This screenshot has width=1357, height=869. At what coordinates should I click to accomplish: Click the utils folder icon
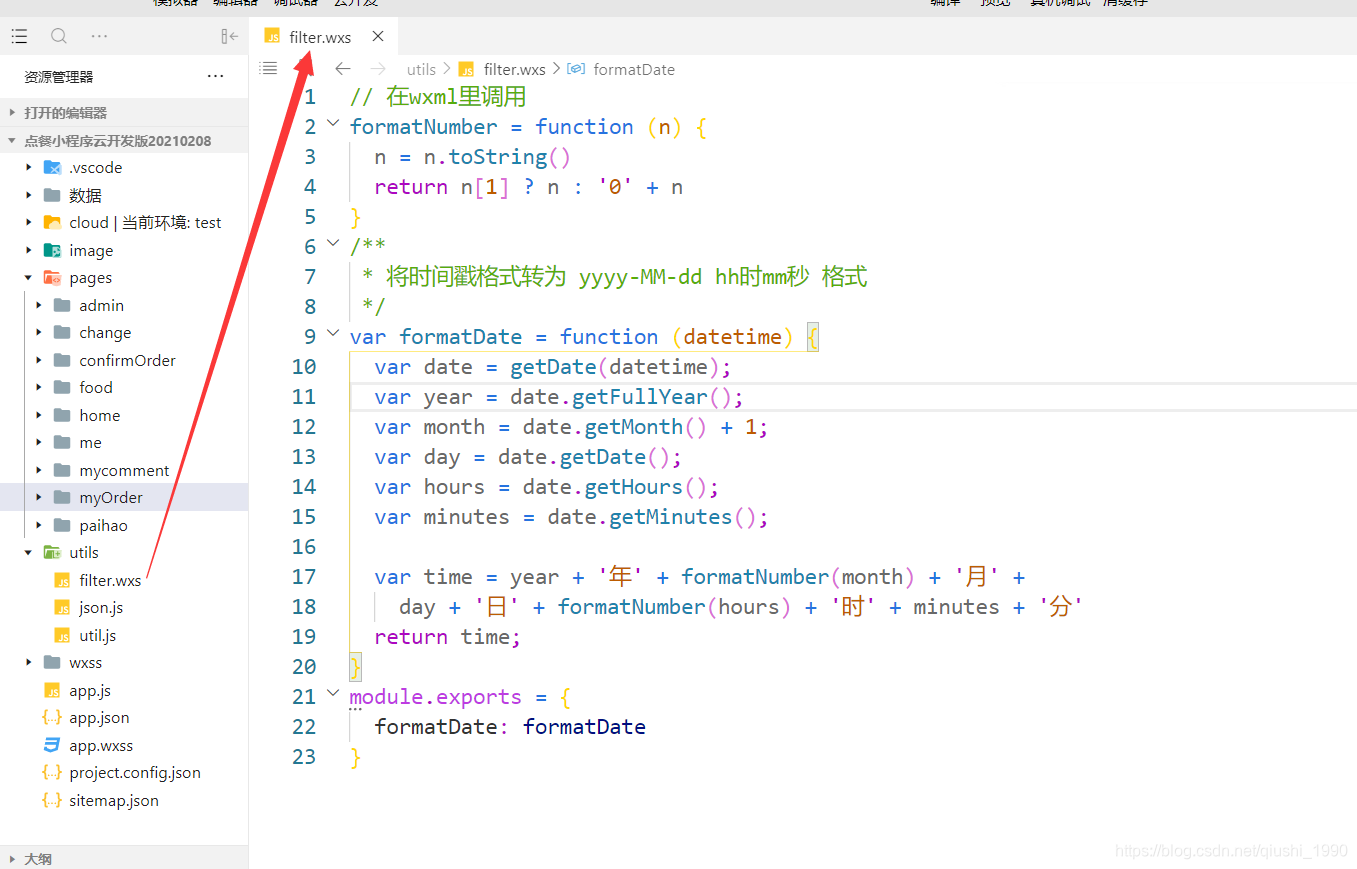(x=52, y=552)
